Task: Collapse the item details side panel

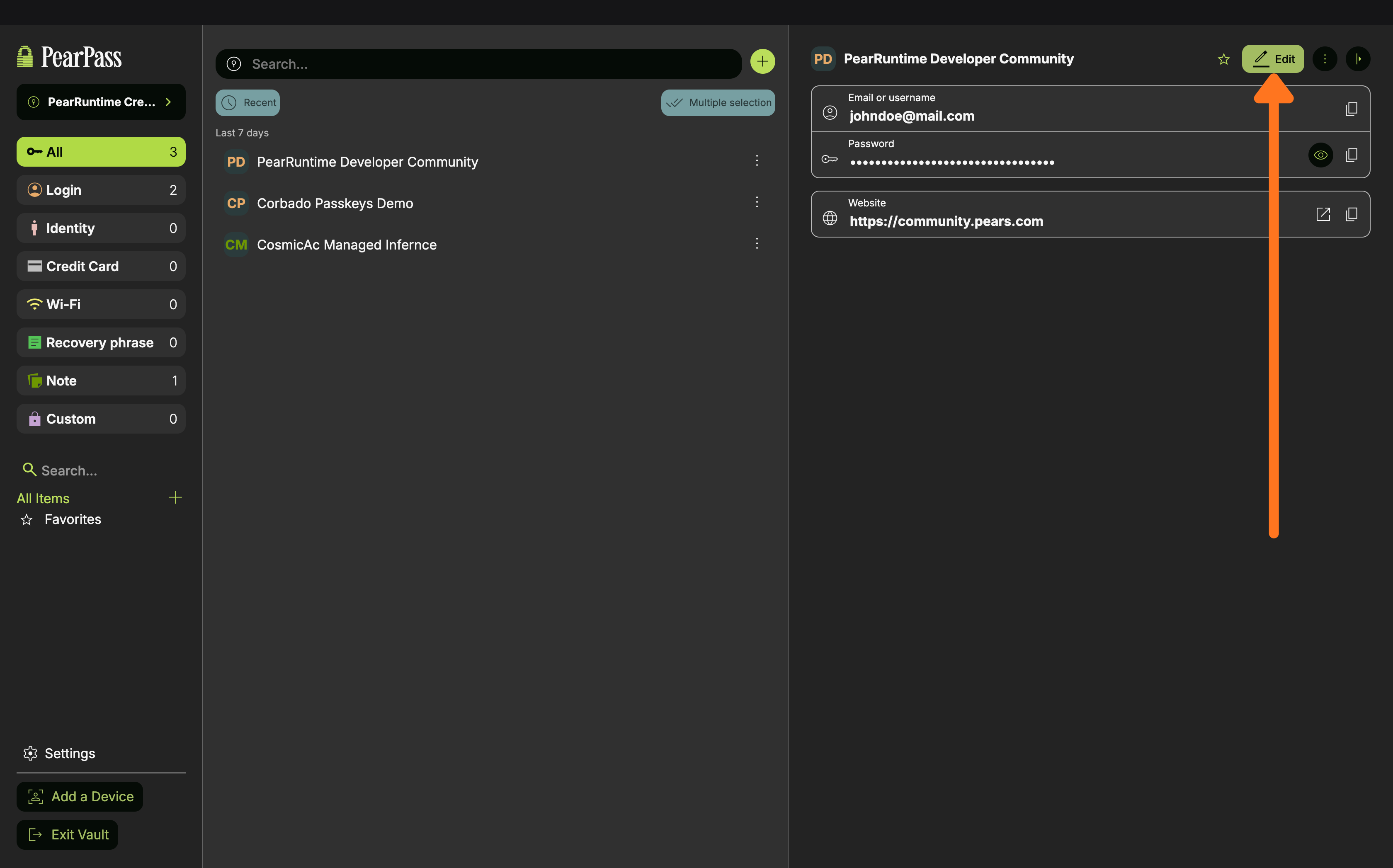Action: point(1357,58)
